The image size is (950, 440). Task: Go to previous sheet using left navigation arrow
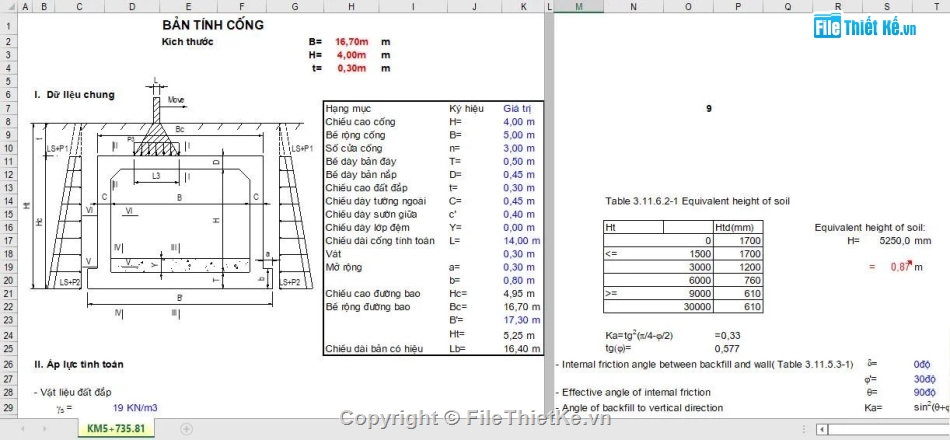(x=24, y=429)
